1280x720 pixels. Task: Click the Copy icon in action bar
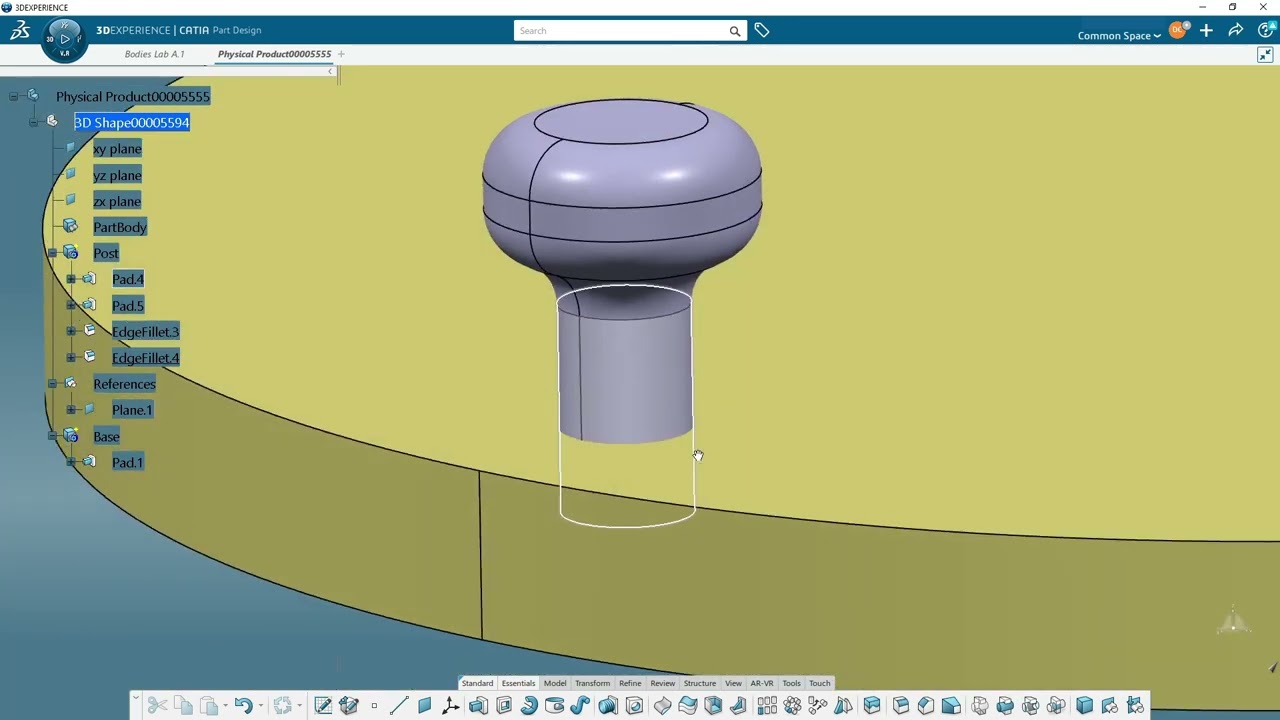tap(184, 706)
